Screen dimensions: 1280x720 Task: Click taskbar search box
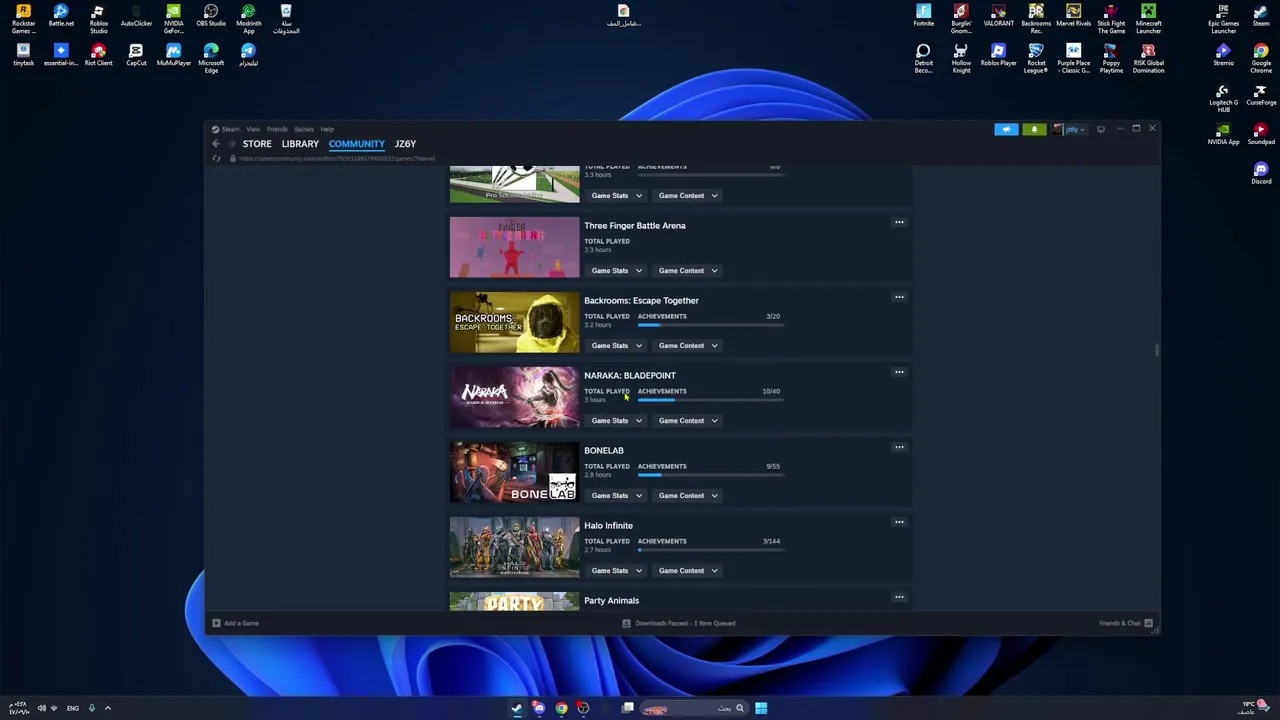pyautogui.click(x=694, y=708)
